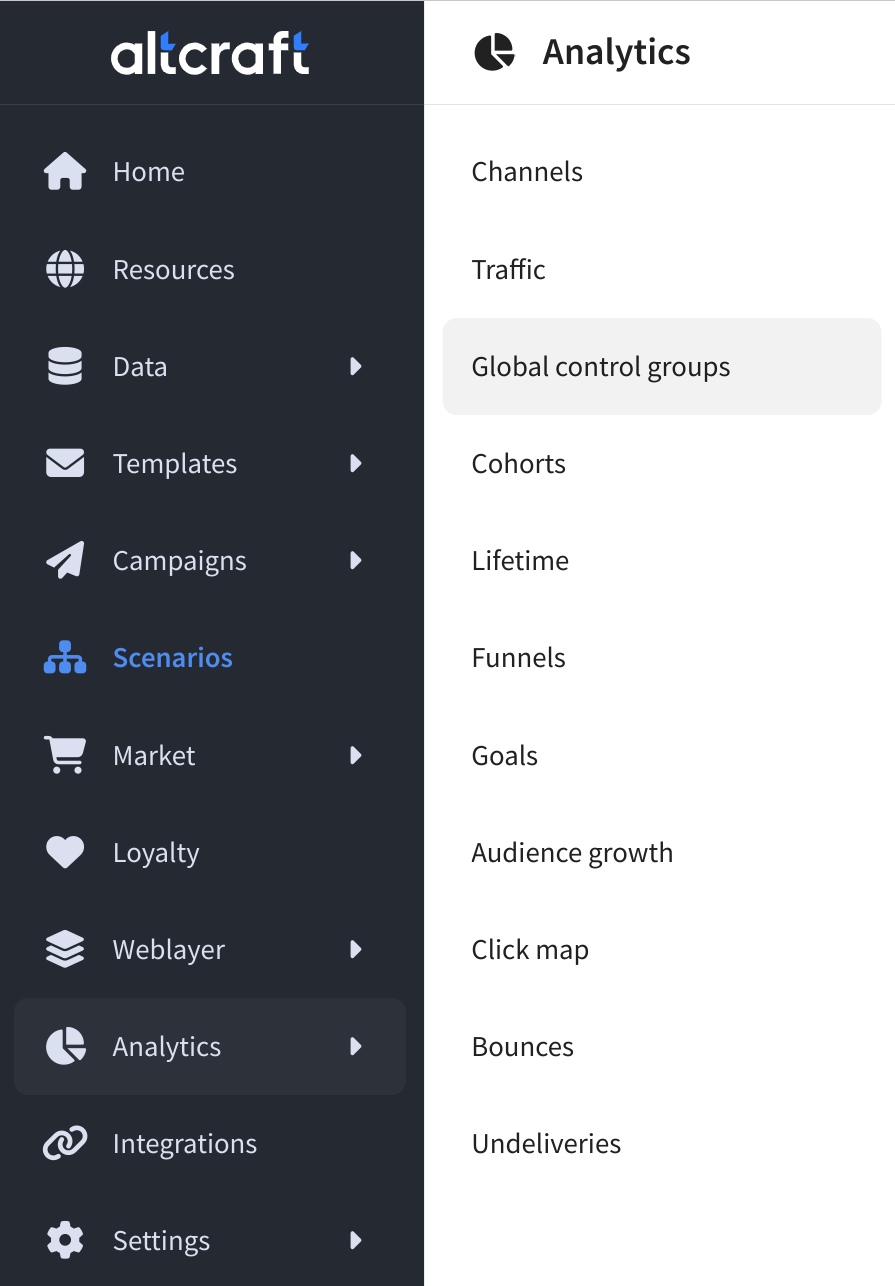Select the Campaigns paper plane icon
This screenshot has height=1286, width=895.
[x=65, y=560]
